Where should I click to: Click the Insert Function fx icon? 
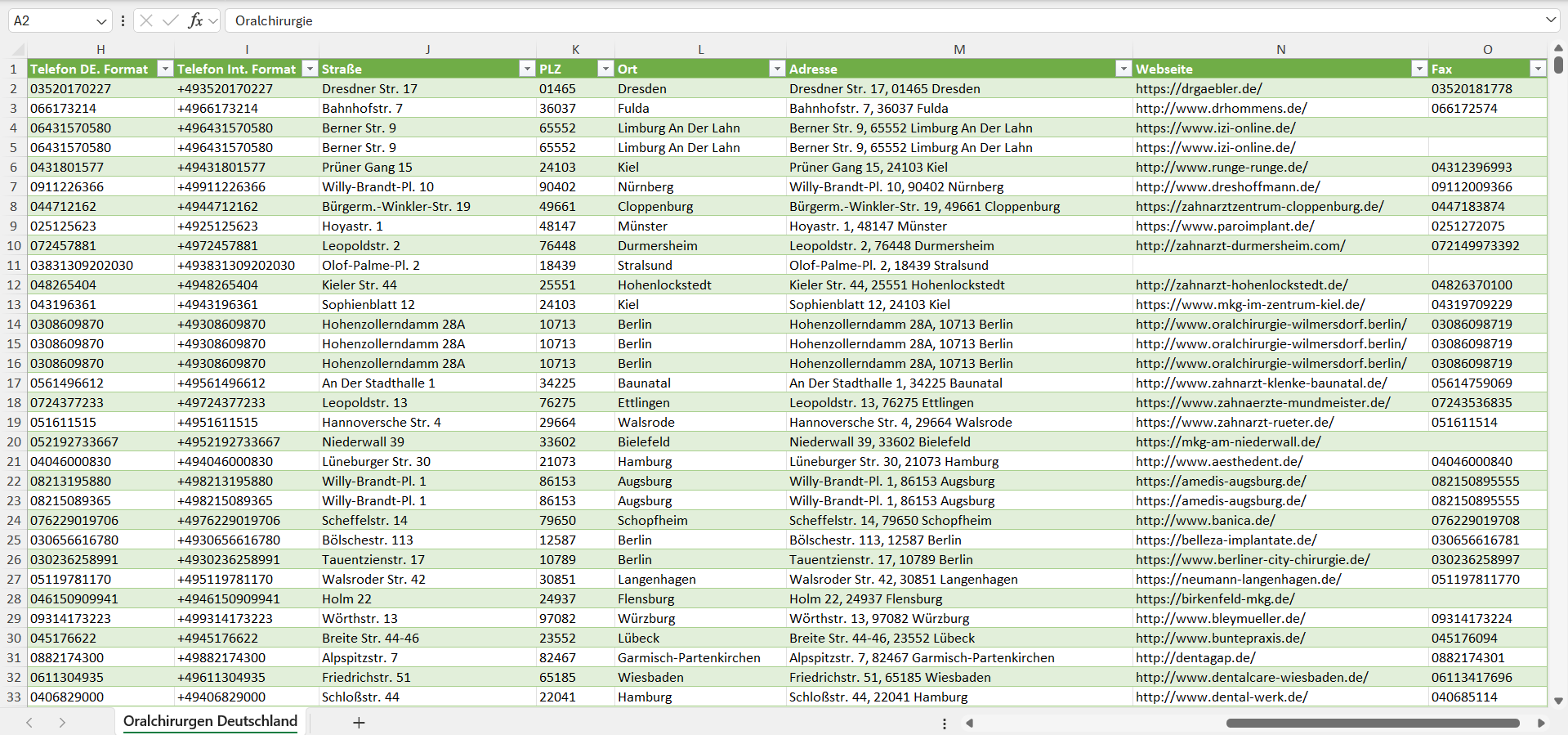[195, 20]
